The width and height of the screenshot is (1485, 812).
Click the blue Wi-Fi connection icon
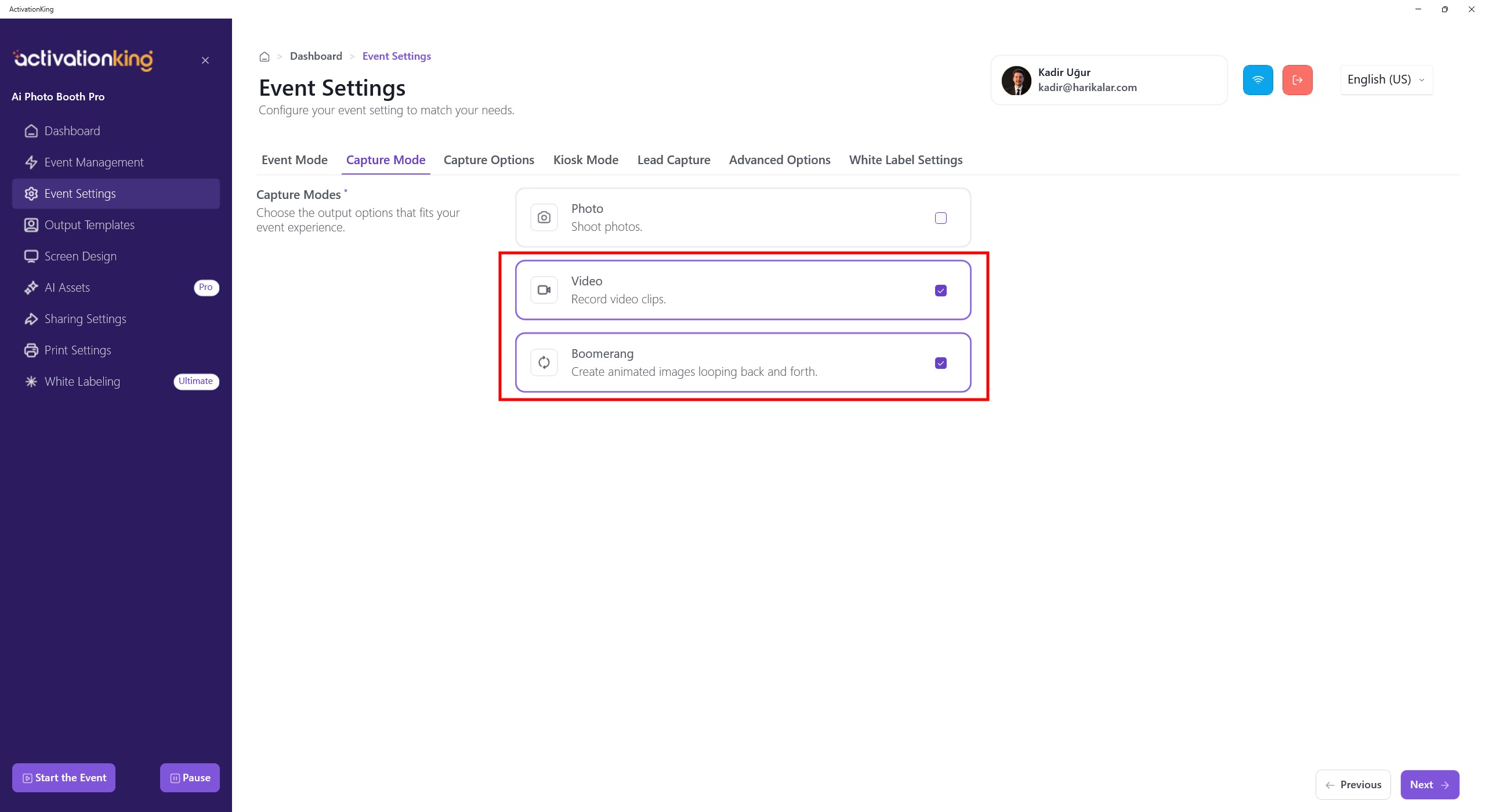click(1258, 80)
